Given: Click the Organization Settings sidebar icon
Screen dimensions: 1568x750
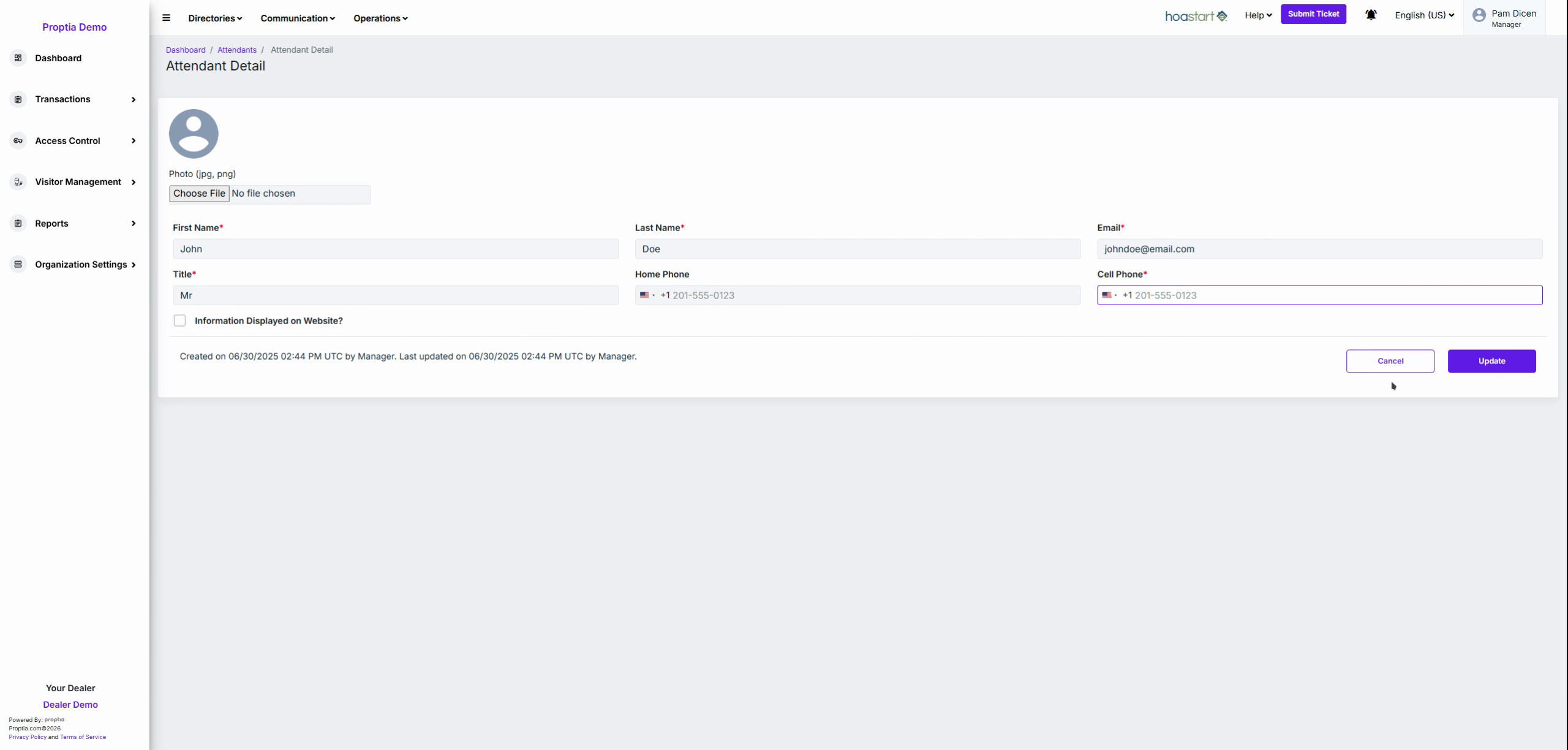Looking at the screenshot, I should point(18,265).
